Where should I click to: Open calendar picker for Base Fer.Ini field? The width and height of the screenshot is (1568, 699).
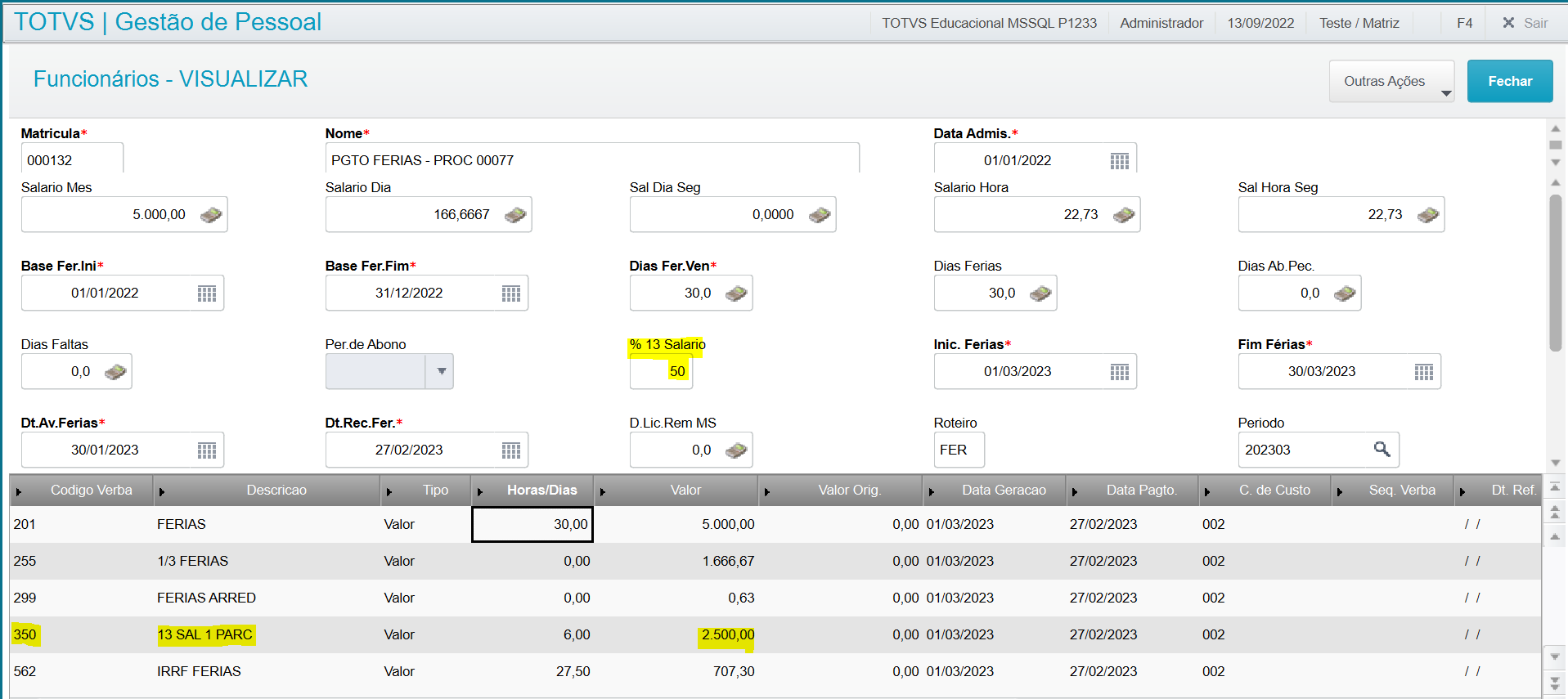[x=207, y=293]
